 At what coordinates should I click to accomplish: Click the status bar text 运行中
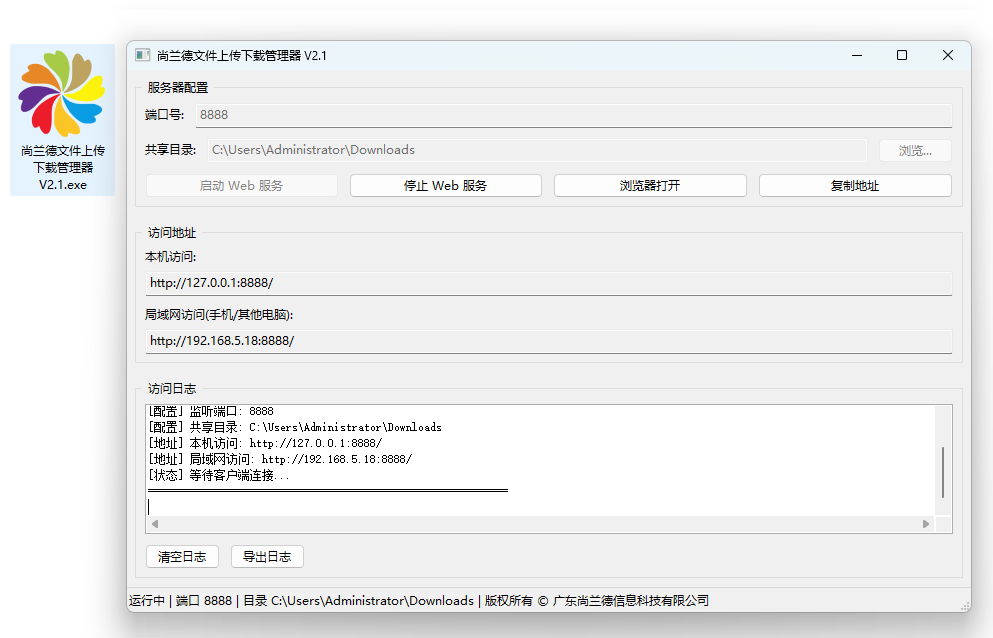click(x=147, y=601)
